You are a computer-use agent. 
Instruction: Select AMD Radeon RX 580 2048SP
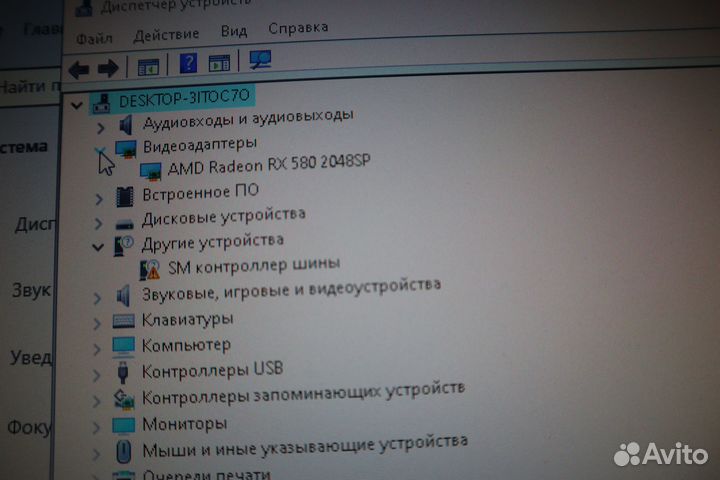tap(269, 164)
